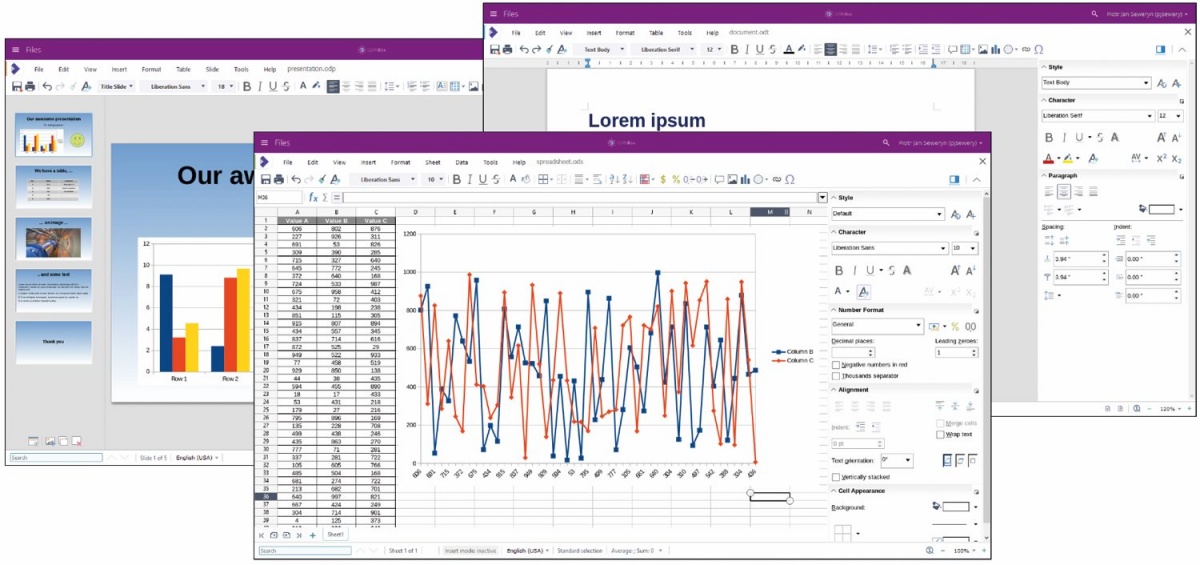Tick the Wrap text checkbox
The height and width of the screenshot is (565, 1200).
(x=939, y=435)
